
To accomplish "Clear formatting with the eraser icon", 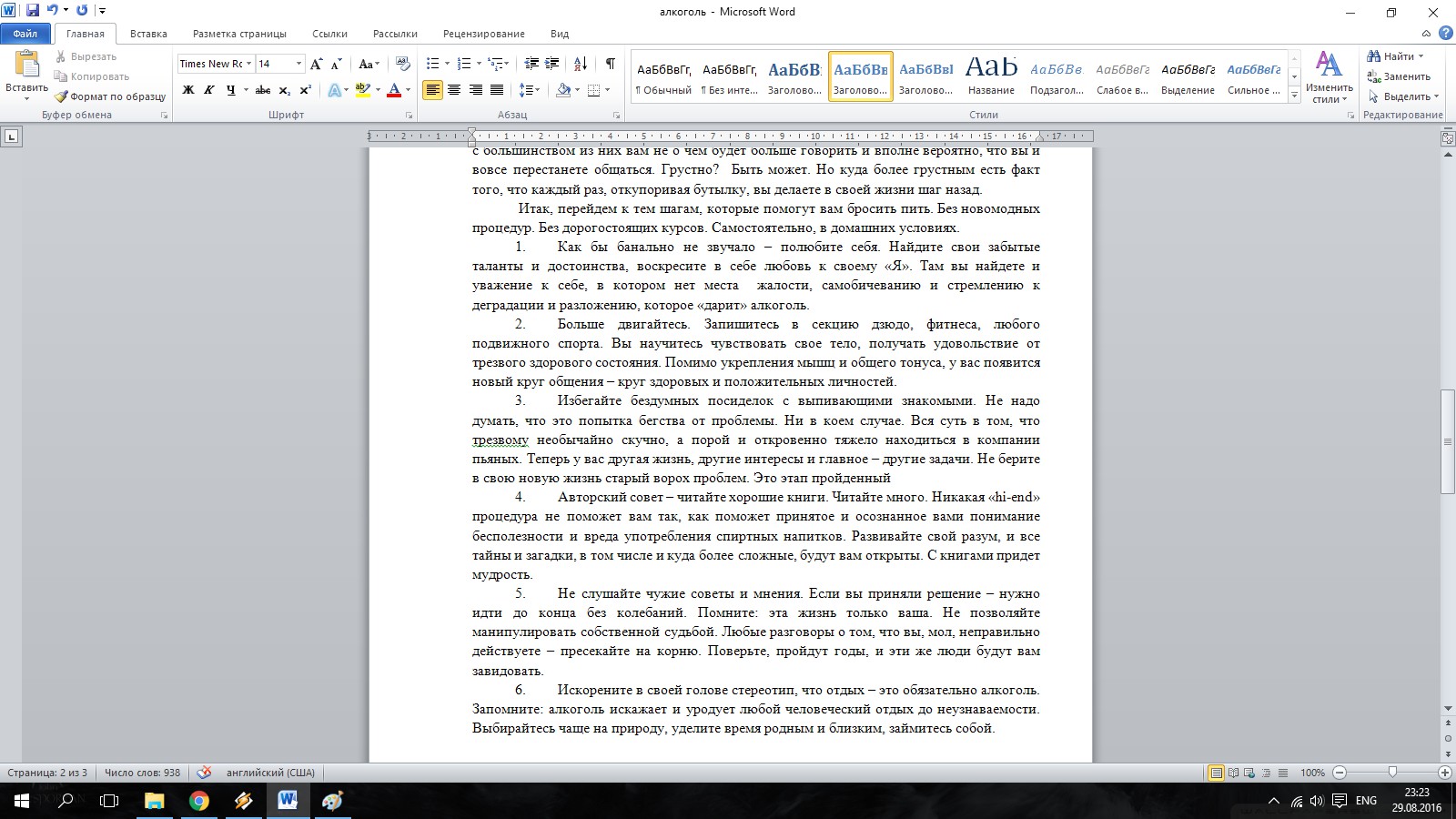I will pyautogui.click(x=403, y=64).
